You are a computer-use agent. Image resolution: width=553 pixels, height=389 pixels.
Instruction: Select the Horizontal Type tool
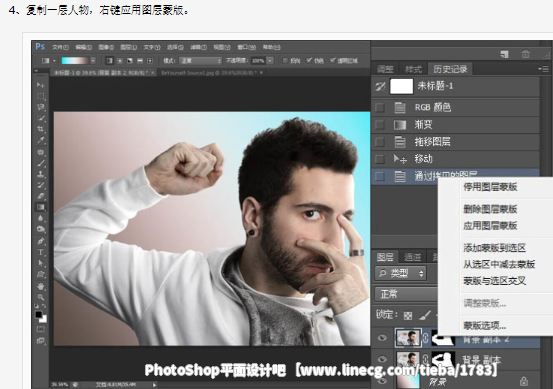(41, 252)
